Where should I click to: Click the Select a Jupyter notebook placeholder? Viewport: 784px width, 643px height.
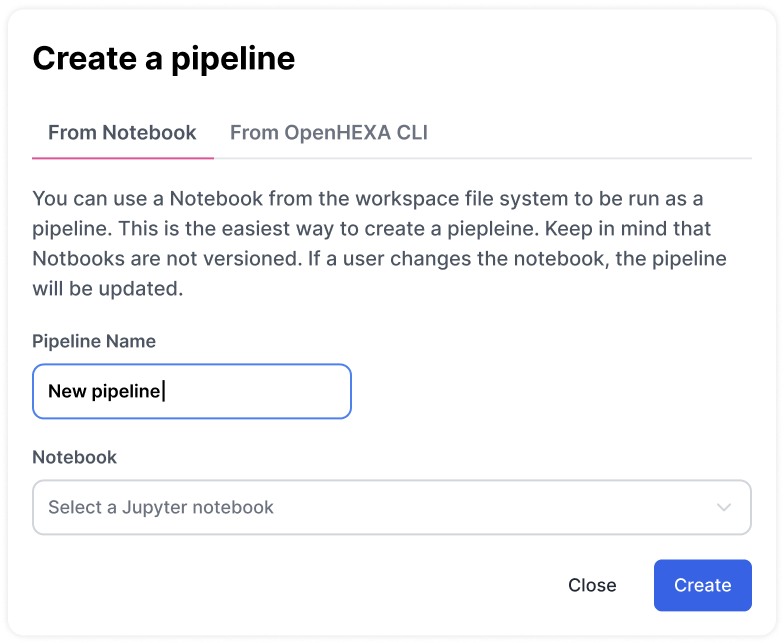click(161, 507)
